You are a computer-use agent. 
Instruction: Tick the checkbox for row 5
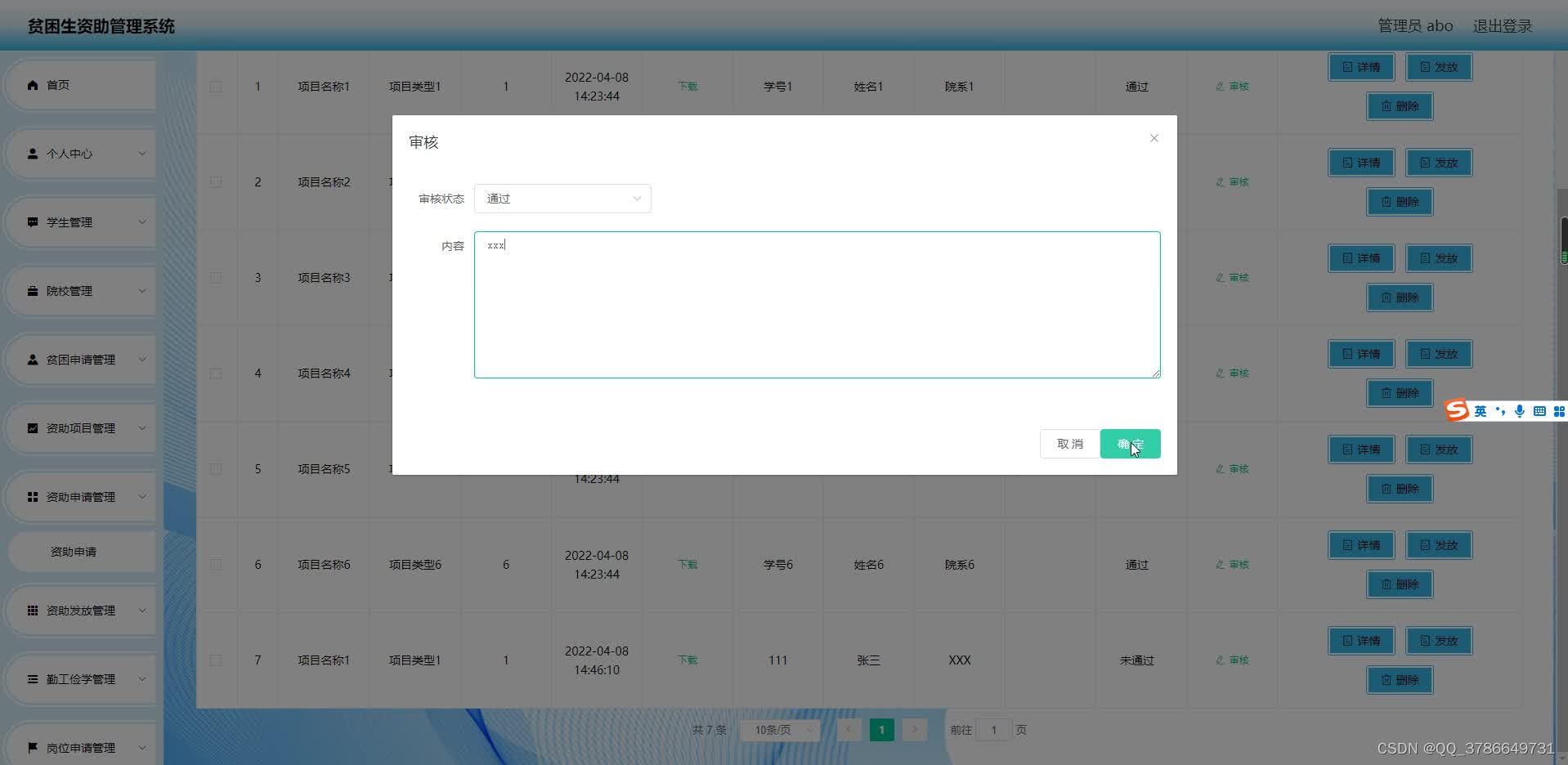216,469
